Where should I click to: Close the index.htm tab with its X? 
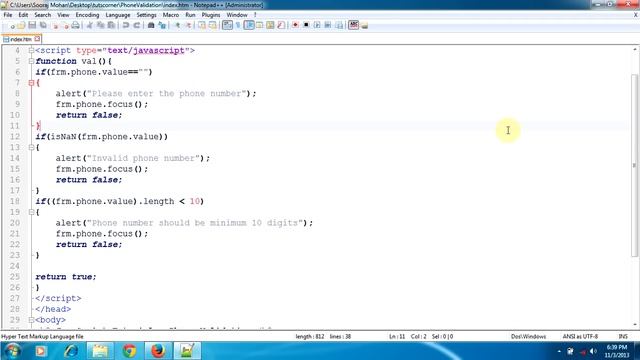(37, 39)
